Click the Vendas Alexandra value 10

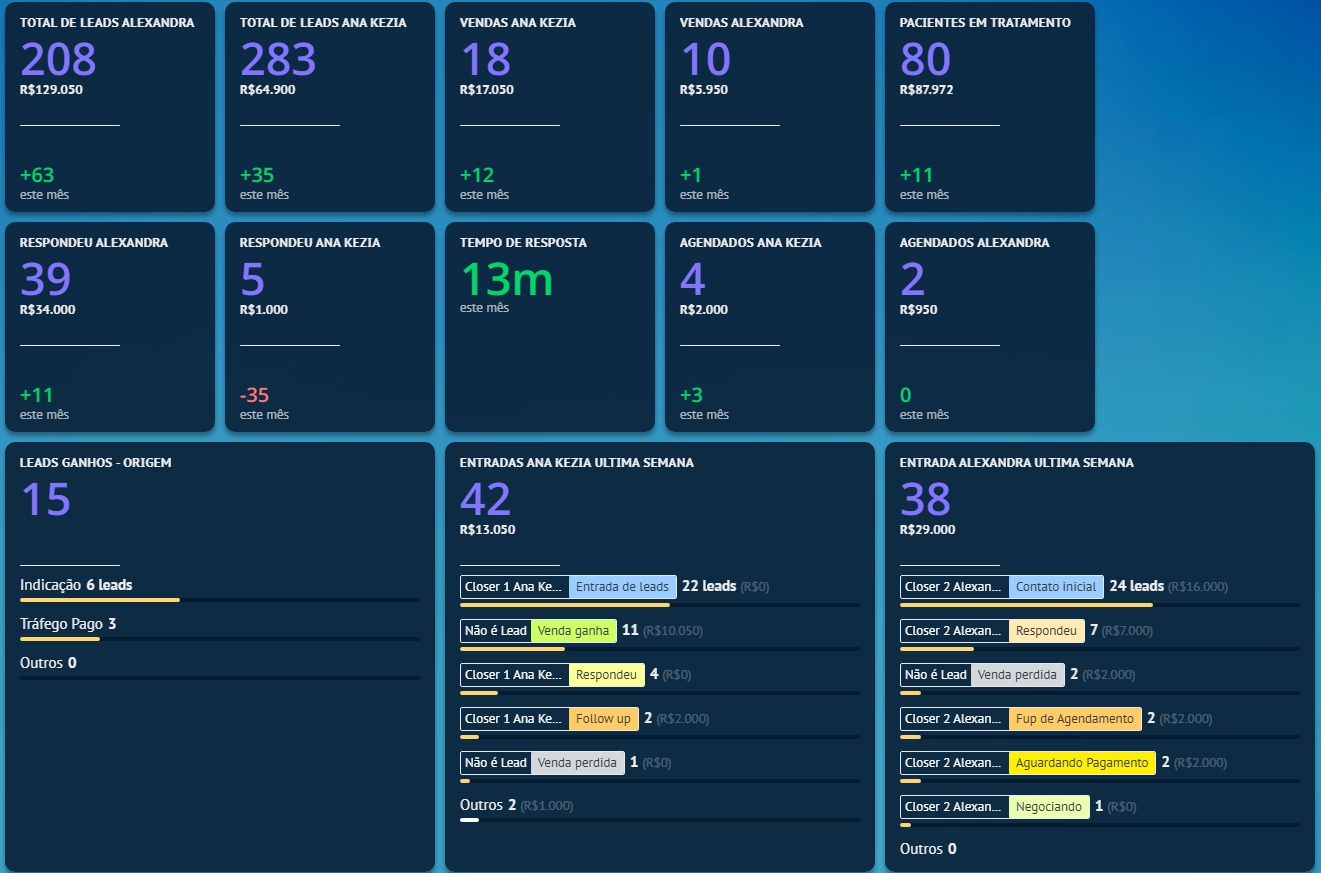pos(706,60)
